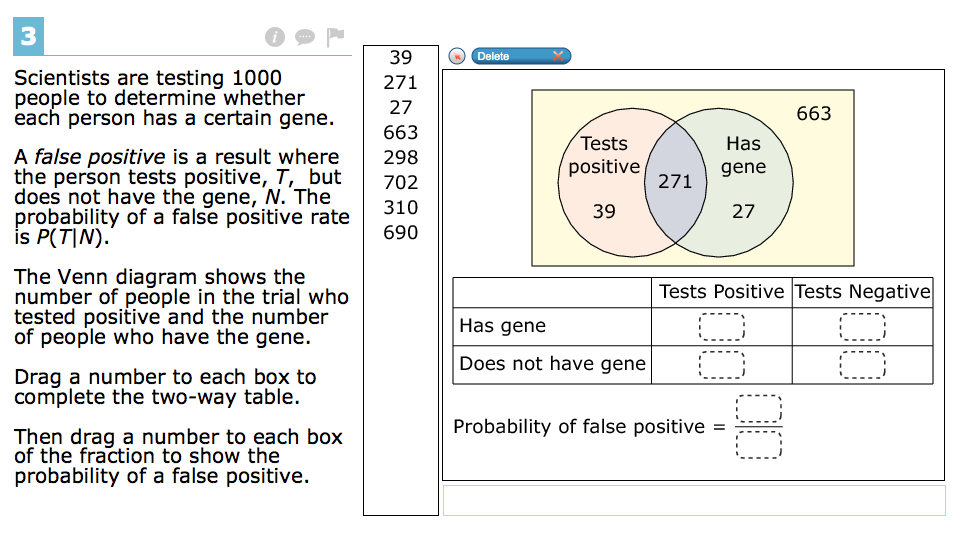Screen dimensions: 974x547
Task: Select the number 39 from the number list
Action: (x=401, y=58)
